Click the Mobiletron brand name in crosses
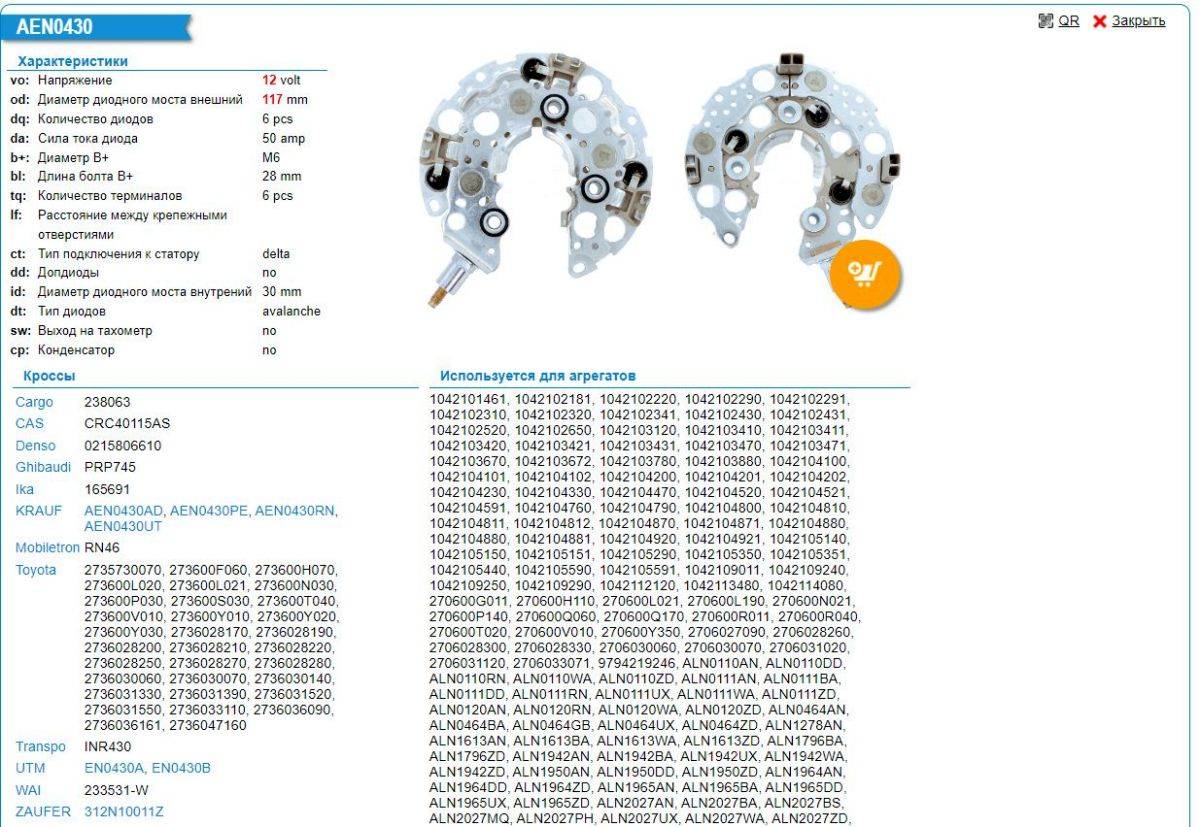1200x827 pixels. click(47, 548)
